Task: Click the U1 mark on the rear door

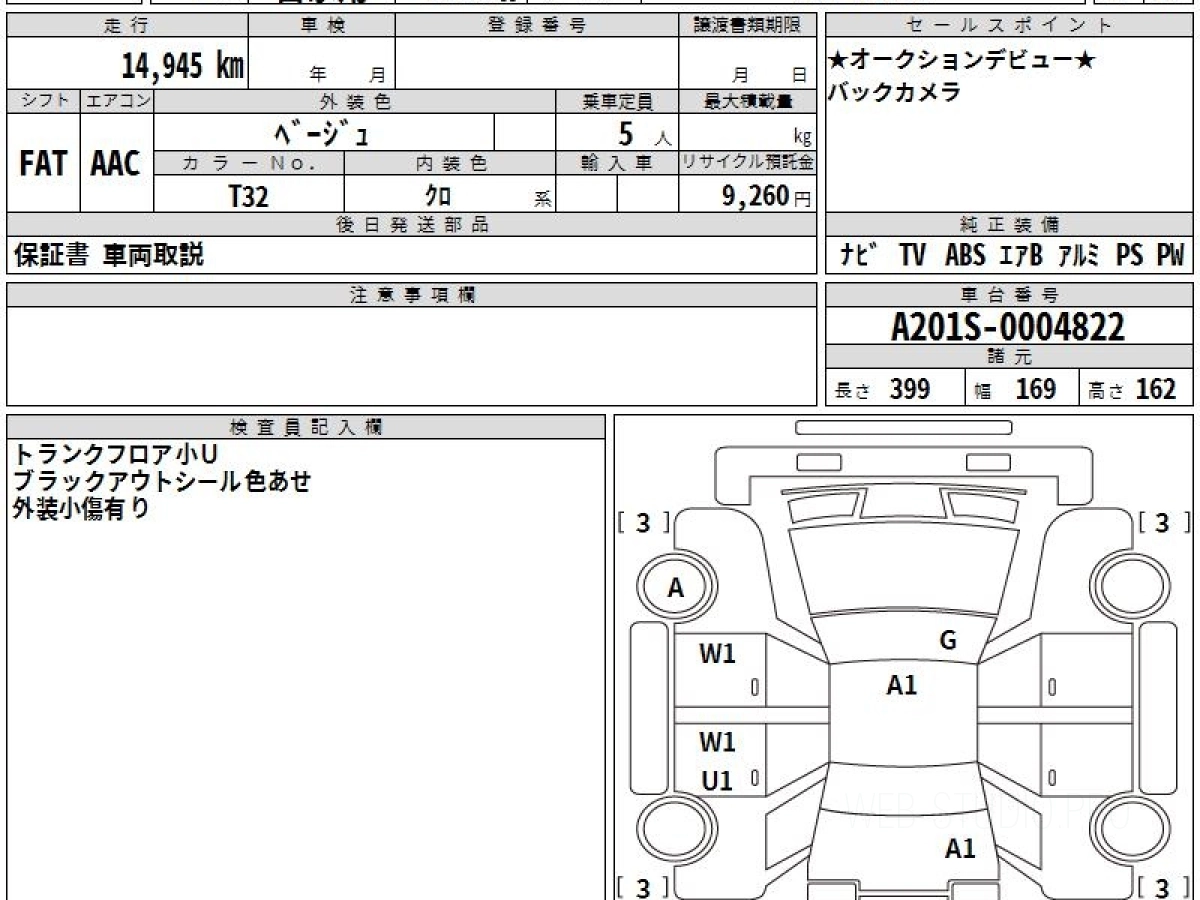Action: point(716,781)
